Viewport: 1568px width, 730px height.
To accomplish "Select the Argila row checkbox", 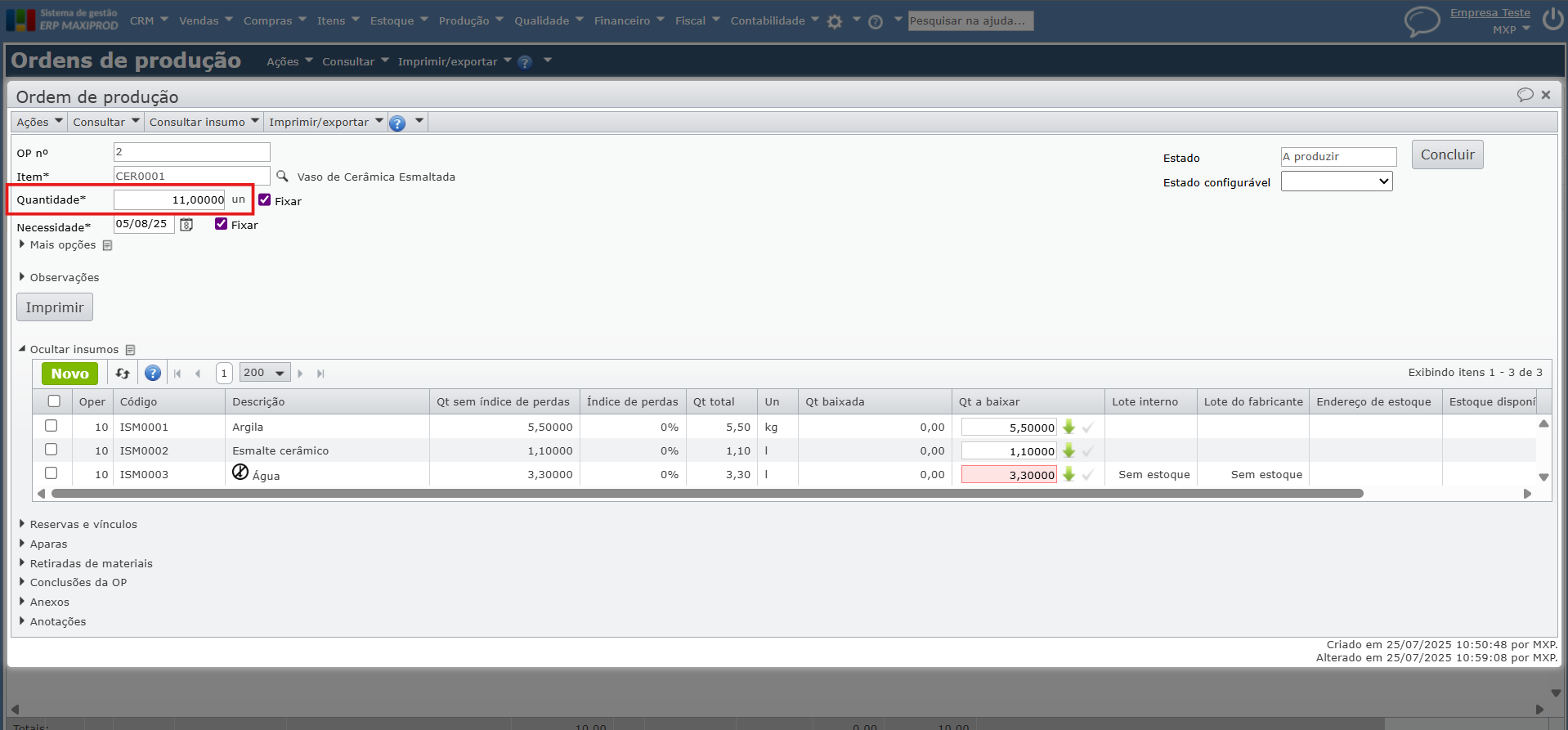I will (x=51, y=426).
